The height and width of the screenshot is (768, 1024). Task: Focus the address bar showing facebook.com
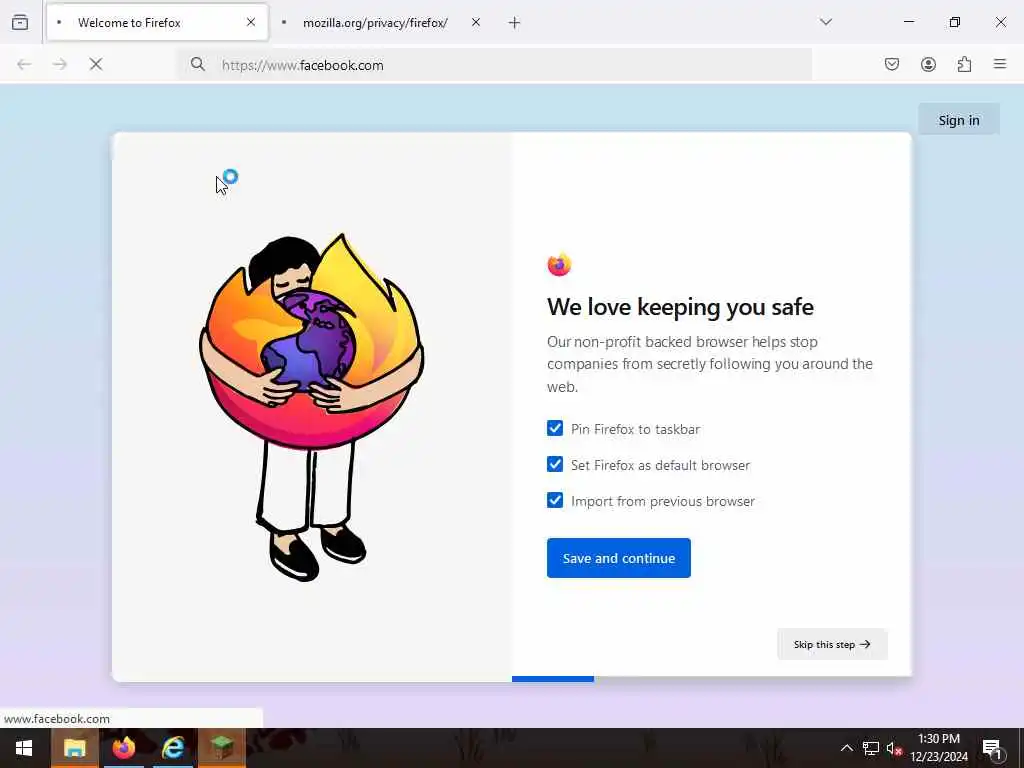(x=494, y=65)
